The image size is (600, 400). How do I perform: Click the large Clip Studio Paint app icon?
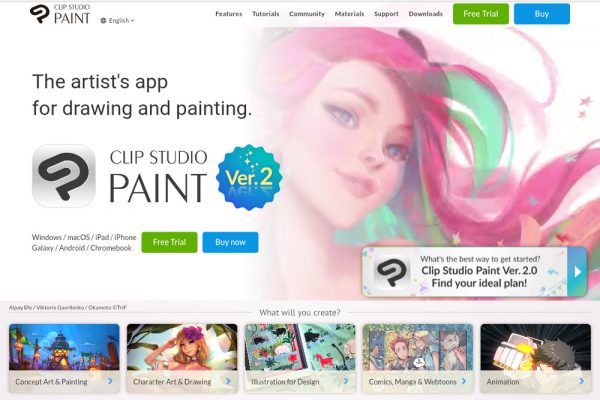point(64,176)
